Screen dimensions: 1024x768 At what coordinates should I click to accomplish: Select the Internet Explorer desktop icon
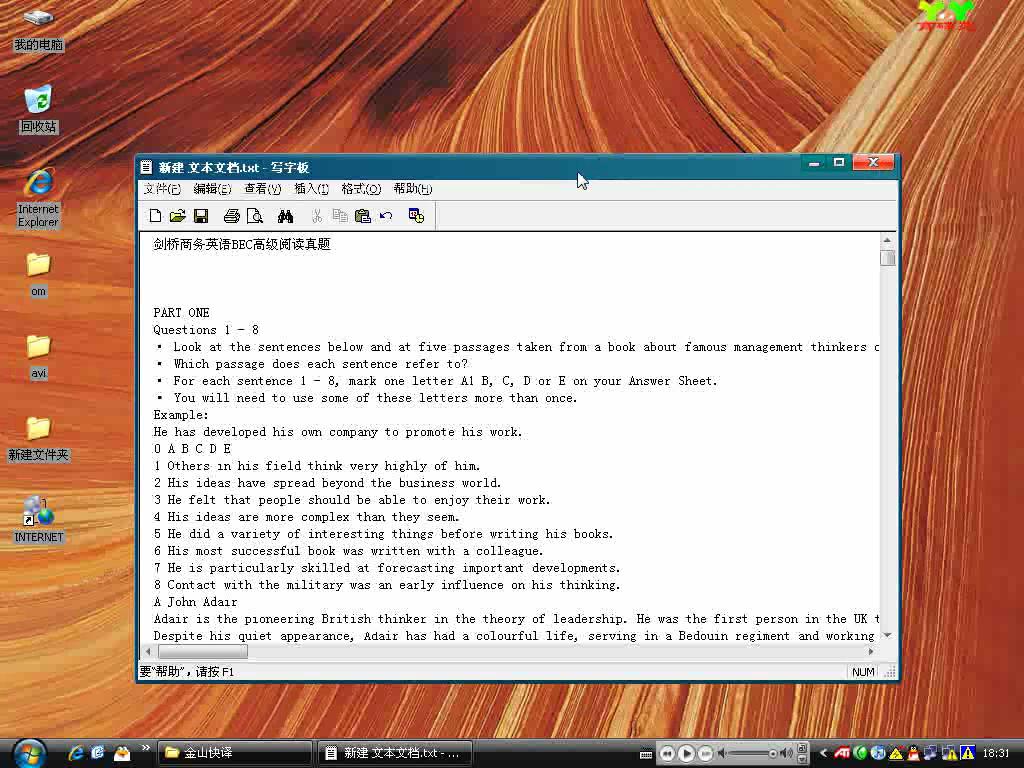click(x=39, y=198)
